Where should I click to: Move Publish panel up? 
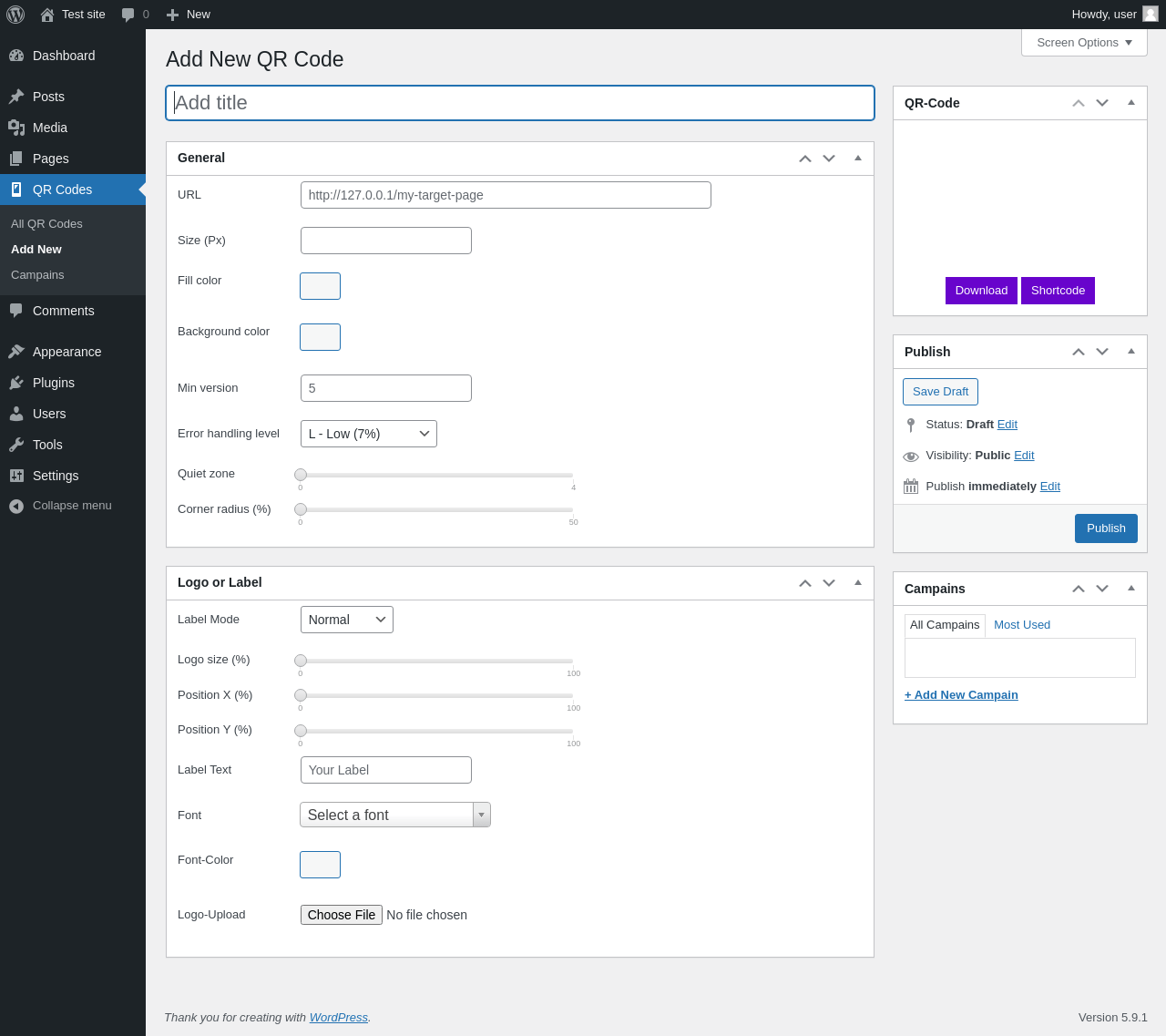click(x=1079, y=352)
